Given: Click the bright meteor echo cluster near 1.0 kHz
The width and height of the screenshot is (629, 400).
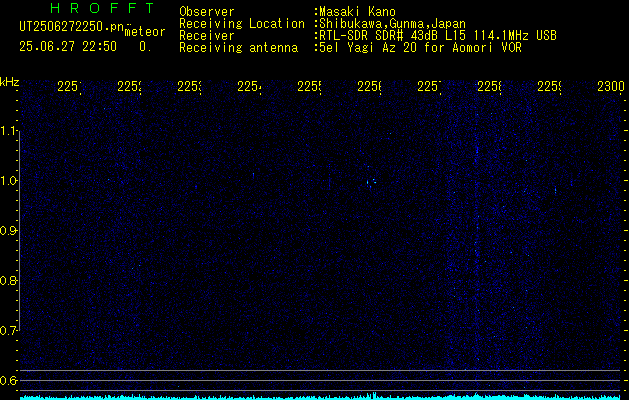Looking at the screenshot, I should (x=371, y=182).
